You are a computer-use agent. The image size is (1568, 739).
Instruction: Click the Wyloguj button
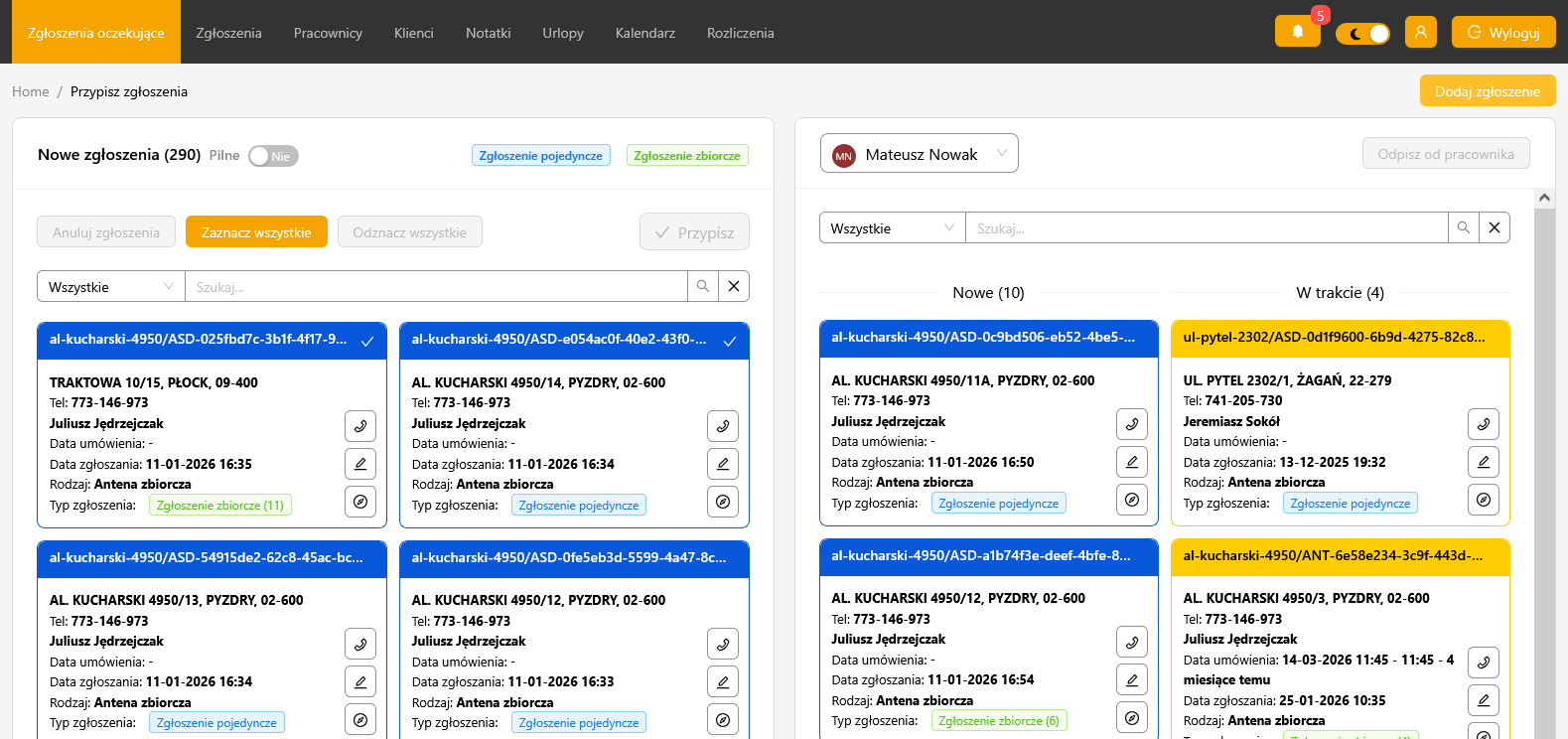(x=1503, y=32)
